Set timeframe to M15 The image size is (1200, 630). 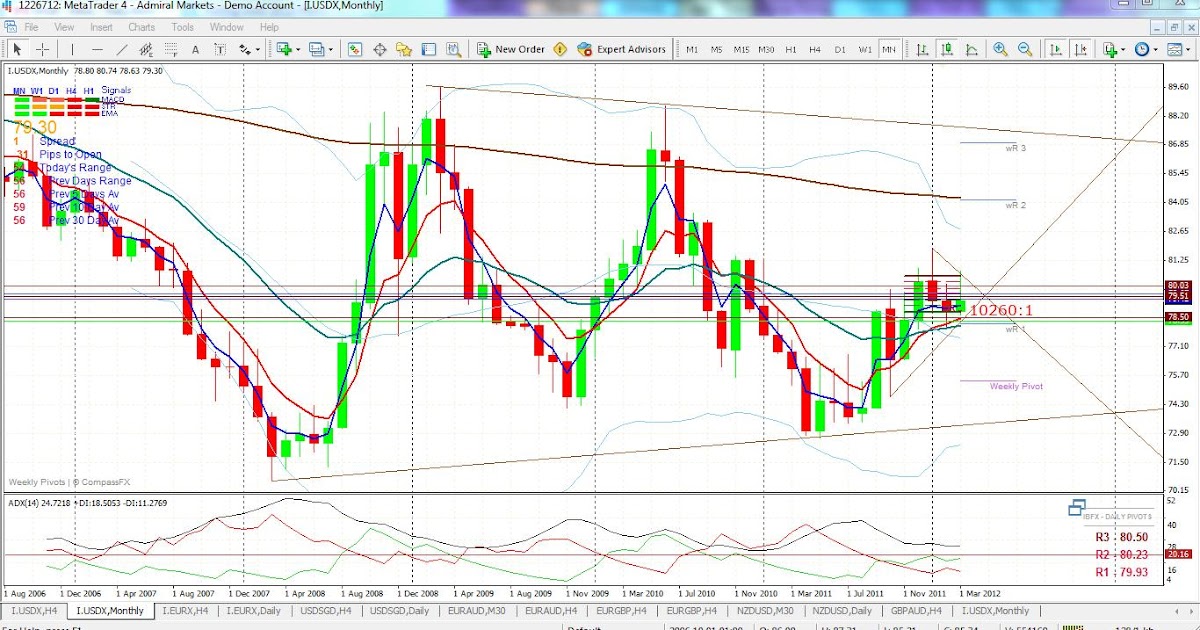coord(741,49)
